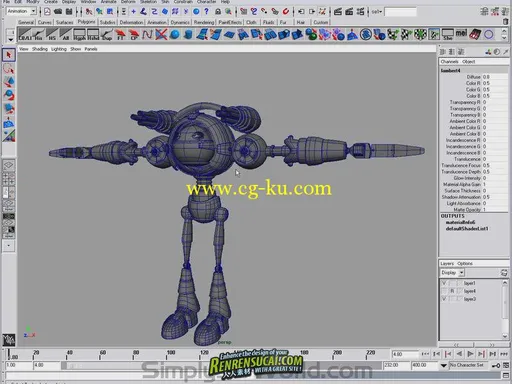512x384 pixels.
Task: Click the new scene icon in status line
Action: tap(47, 12)
